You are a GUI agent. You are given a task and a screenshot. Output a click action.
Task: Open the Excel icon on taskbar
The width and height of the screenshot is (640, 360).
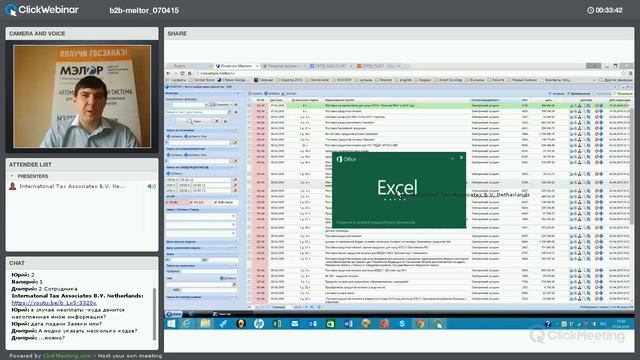[x=277, y=324]
